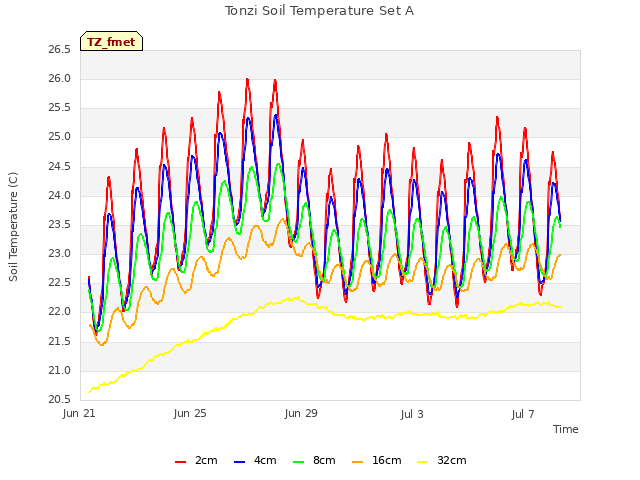Viewport: 640px width, 480px height.
Task: Click the red 2cm legend swatch
Action: (180, 461)
